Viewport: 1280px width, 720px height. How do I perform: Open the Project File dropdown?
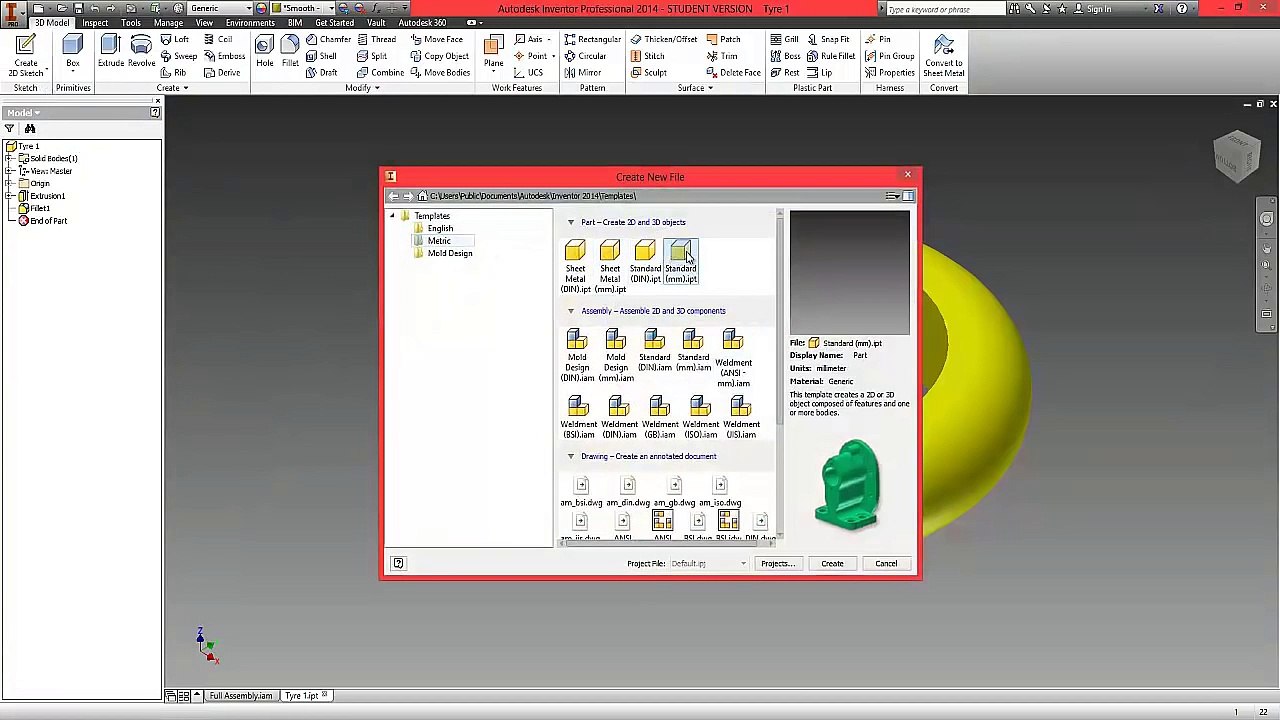(709, 564)
